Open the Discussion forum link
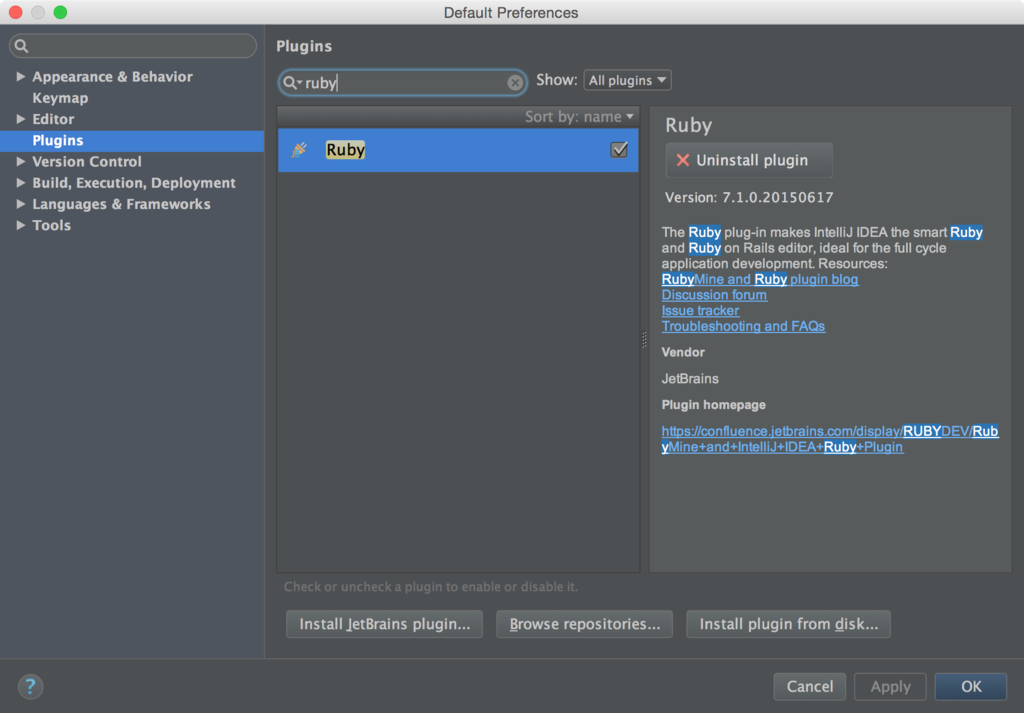 tap(714, 295)
